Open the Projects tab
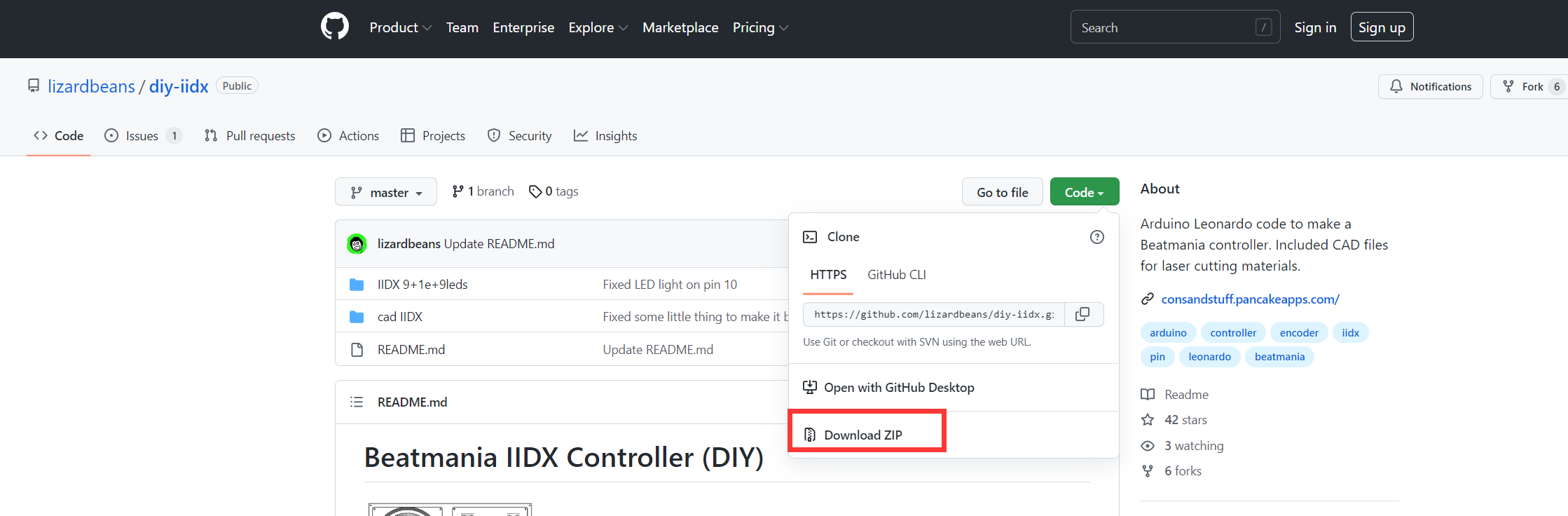The height and width of the screenshot is (516, 1568). tap(433, 136)
